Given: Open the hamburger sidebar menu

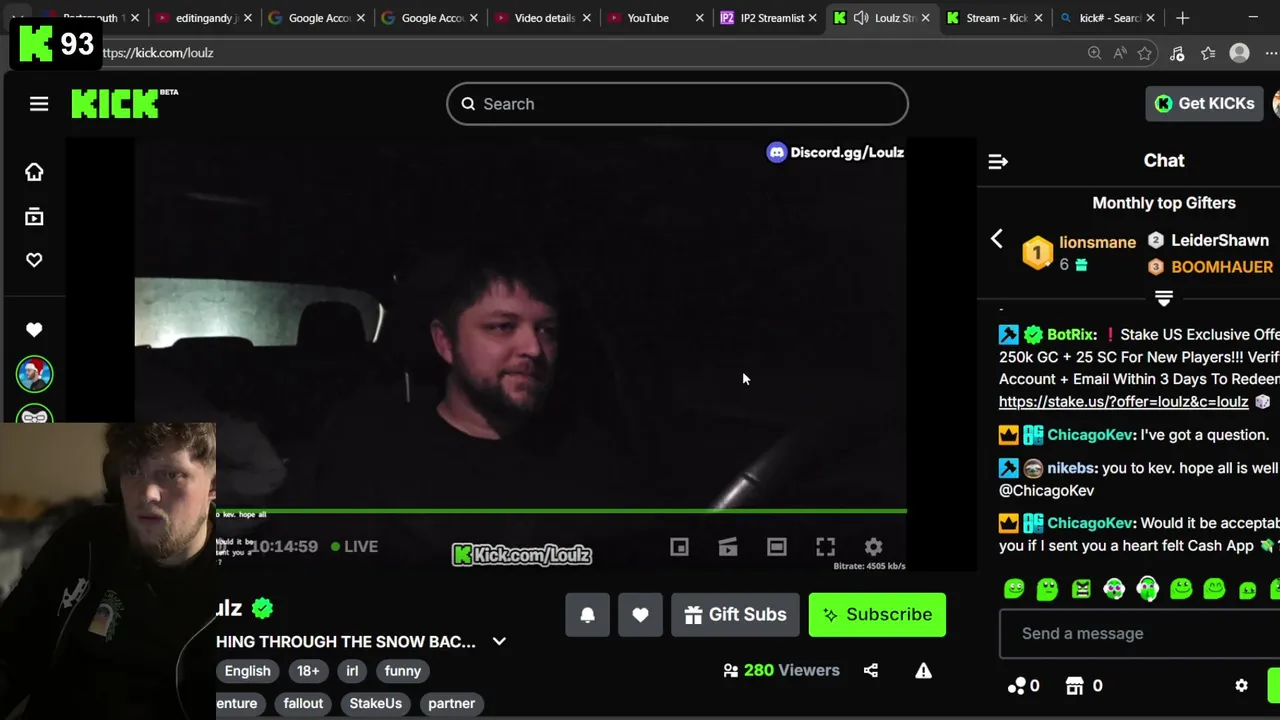Looking at the screenshot, I should [x=39, y=104].
